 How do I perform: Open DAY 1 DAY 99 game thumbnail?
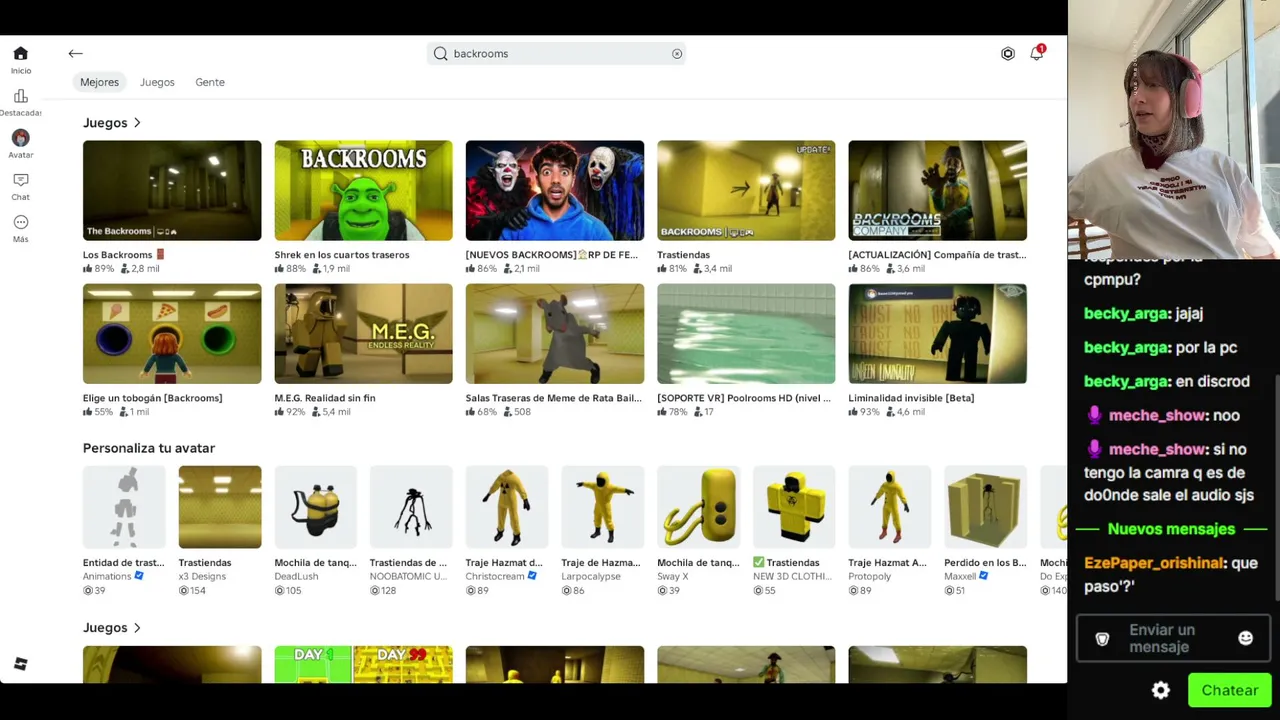pyautogui.click(x=363, y=665)
